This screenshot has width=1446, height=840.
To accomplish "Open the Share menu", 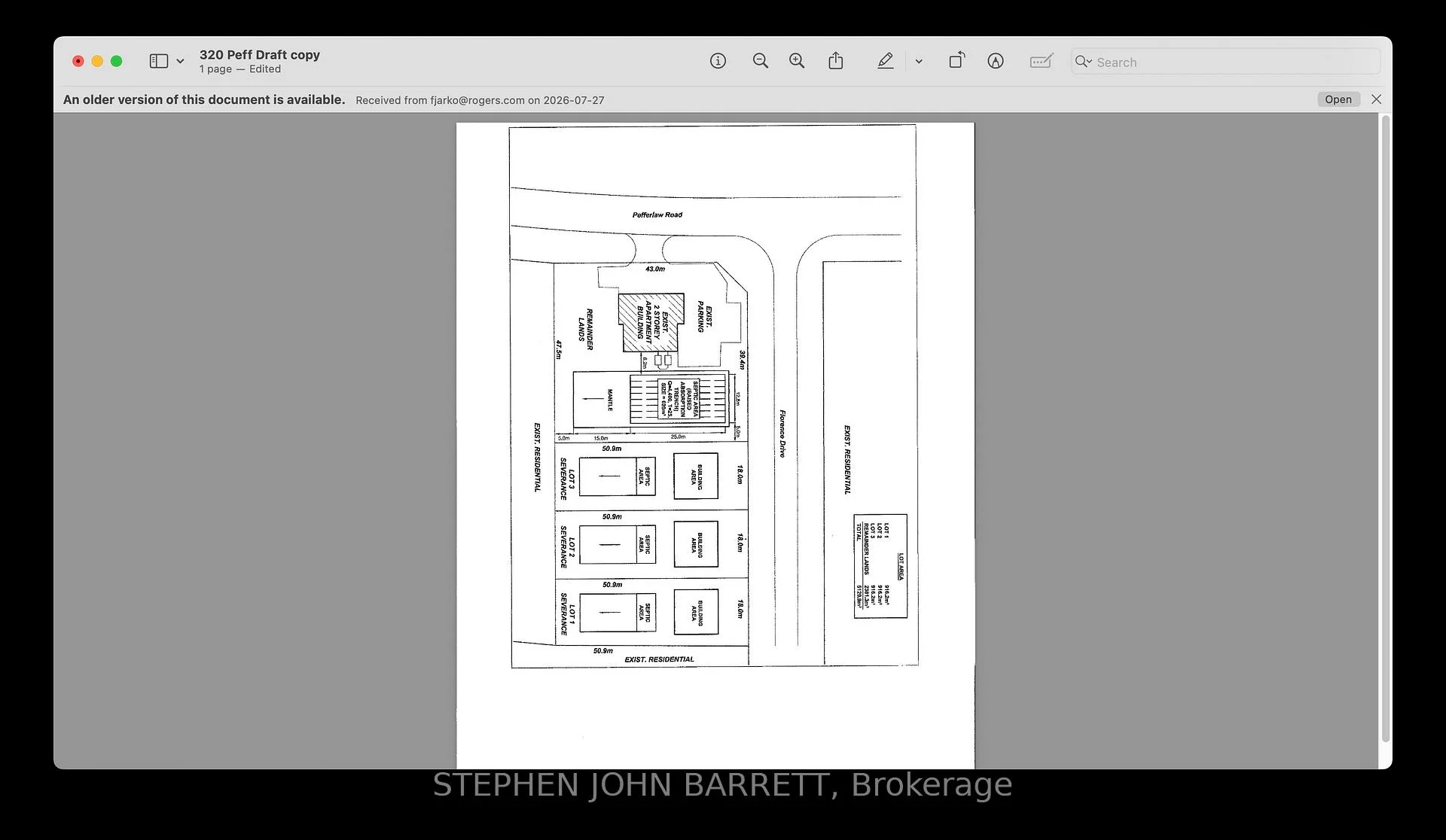I will (x=836, y=61).
